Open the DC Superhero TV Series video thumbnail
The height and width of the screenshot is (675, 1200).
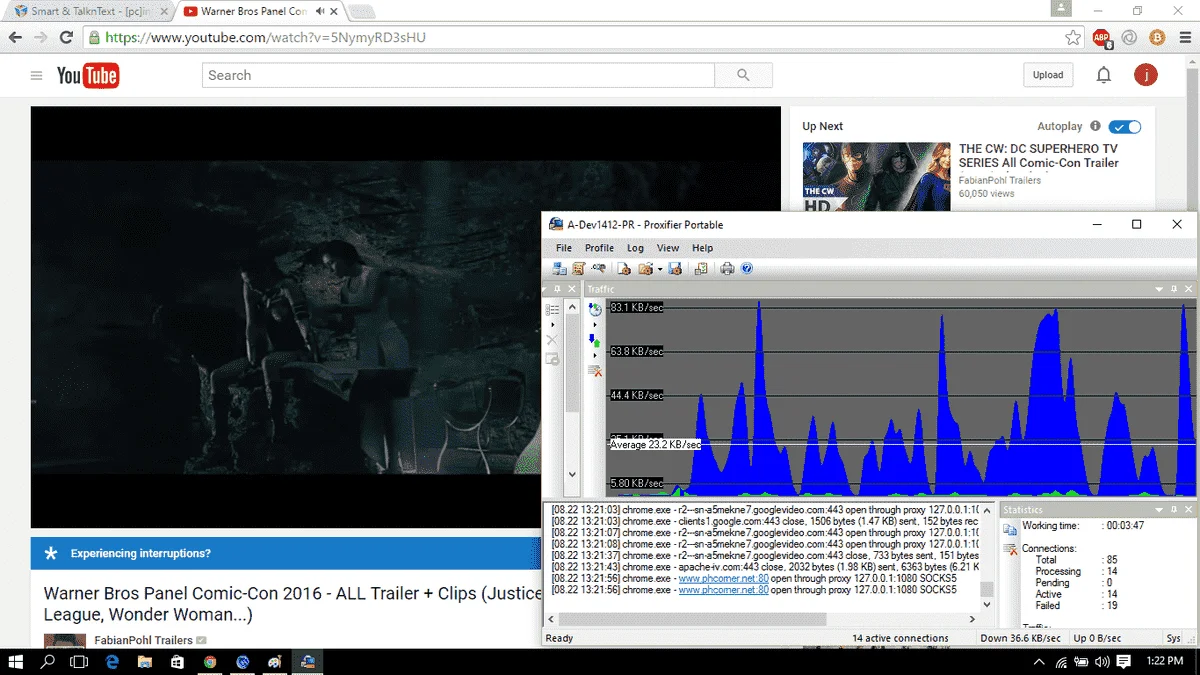(876, 177)
